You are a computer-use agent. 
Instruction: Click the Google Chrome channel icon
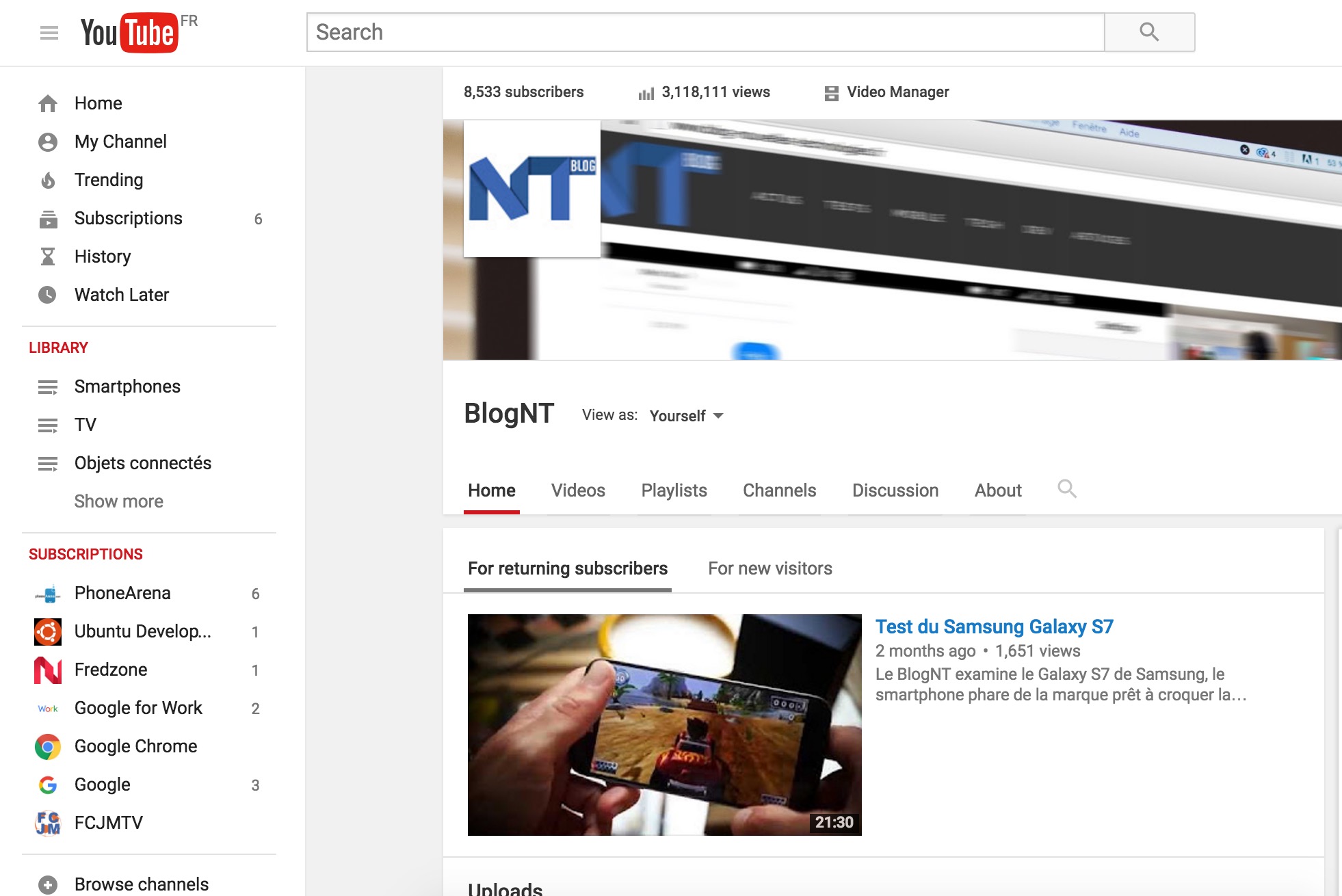point(47,746)
